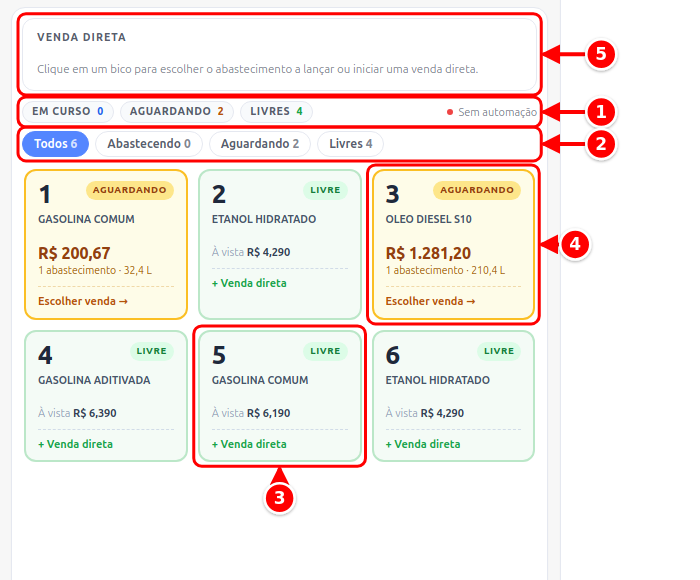Click the 'Clique em um bico' instruction text
This screenshot has width=700, height=580.
click(258, 69)
